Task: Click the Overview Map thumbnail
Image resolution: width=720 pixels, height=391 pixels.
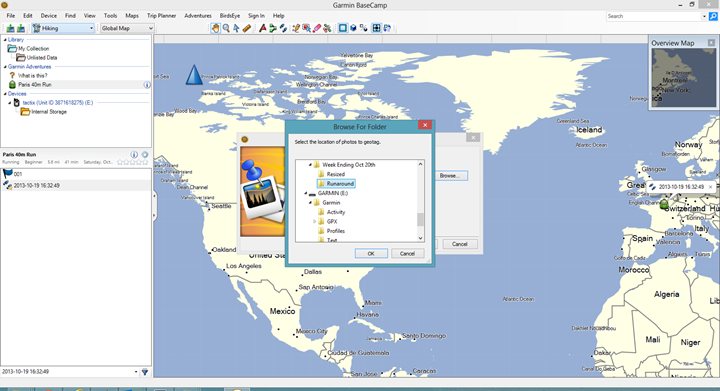Action: pos(683,78)
